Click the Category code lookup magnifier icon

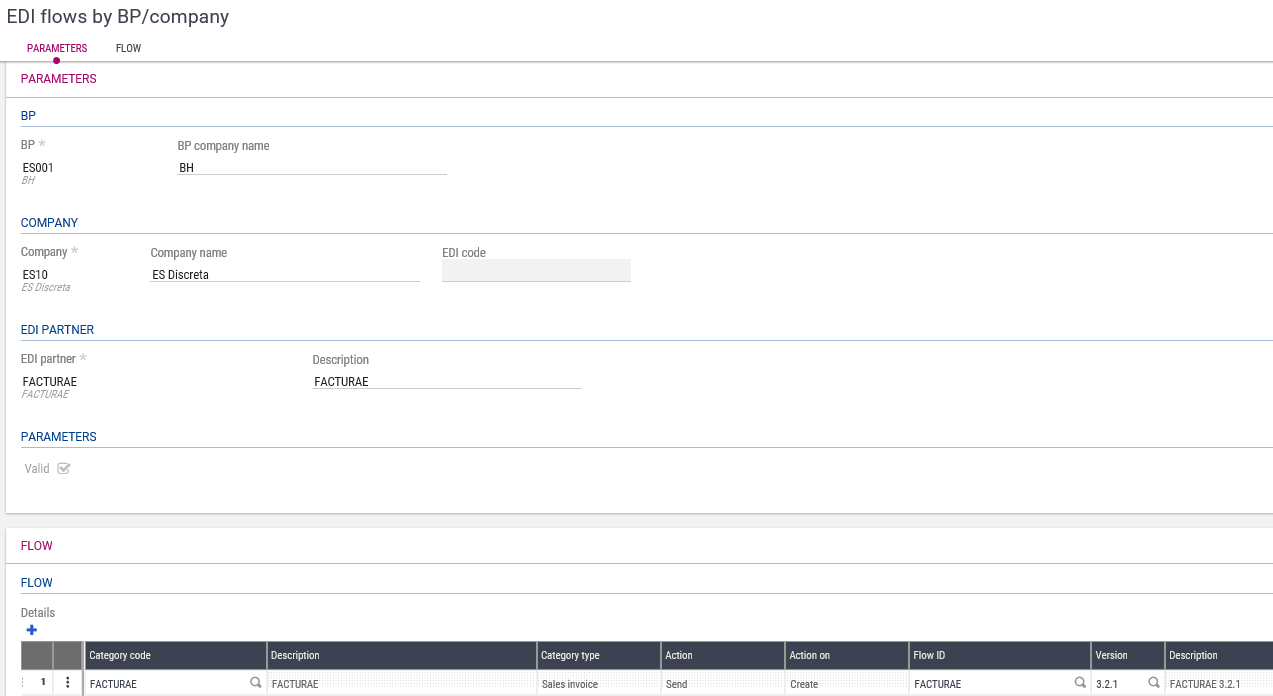coord(255,683)
